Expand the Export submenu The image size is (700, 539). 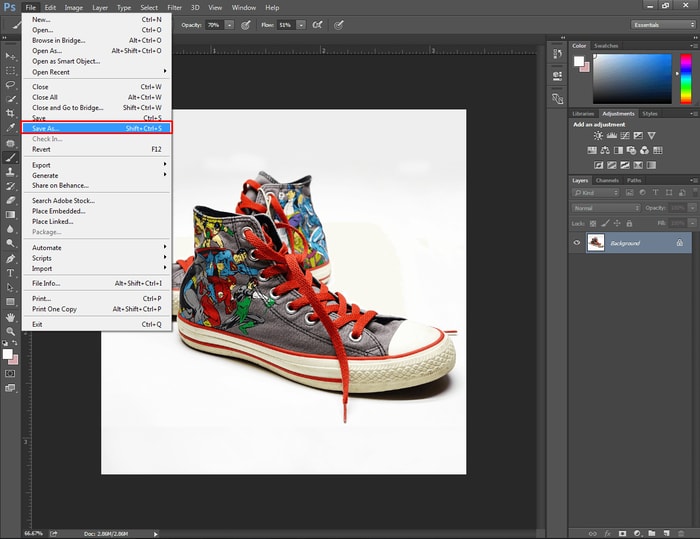[x=96, y=165]
